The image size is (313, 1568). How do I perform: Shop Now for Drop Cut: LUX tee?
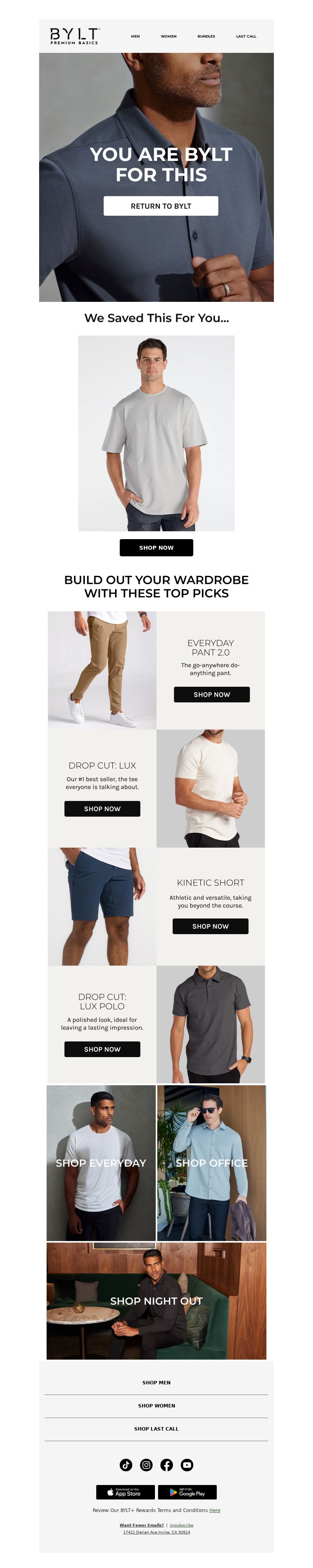click(x=102, y=809)
